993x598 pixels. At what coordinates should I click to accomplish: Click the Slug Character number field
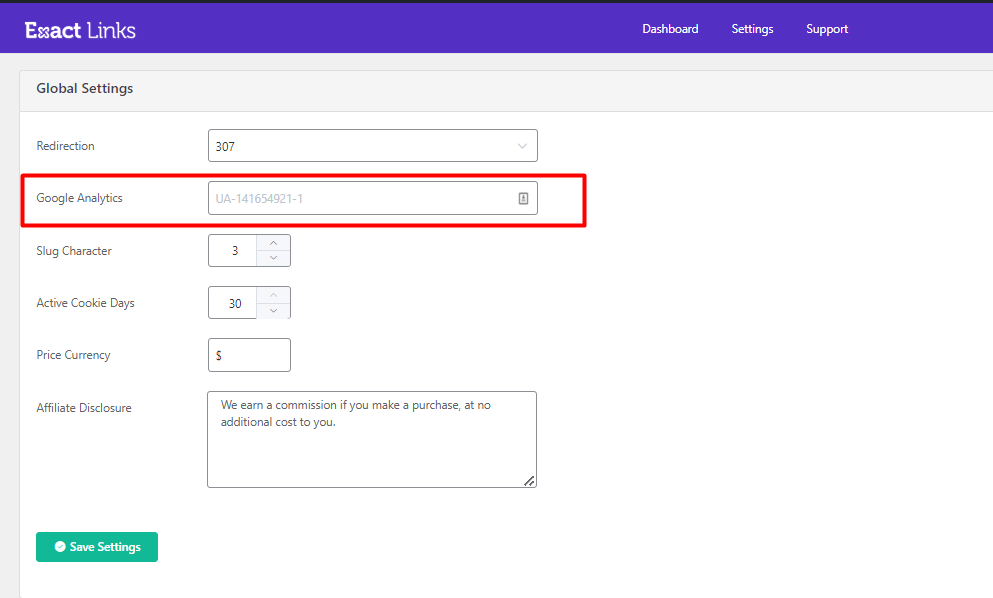tap(232, 250)
